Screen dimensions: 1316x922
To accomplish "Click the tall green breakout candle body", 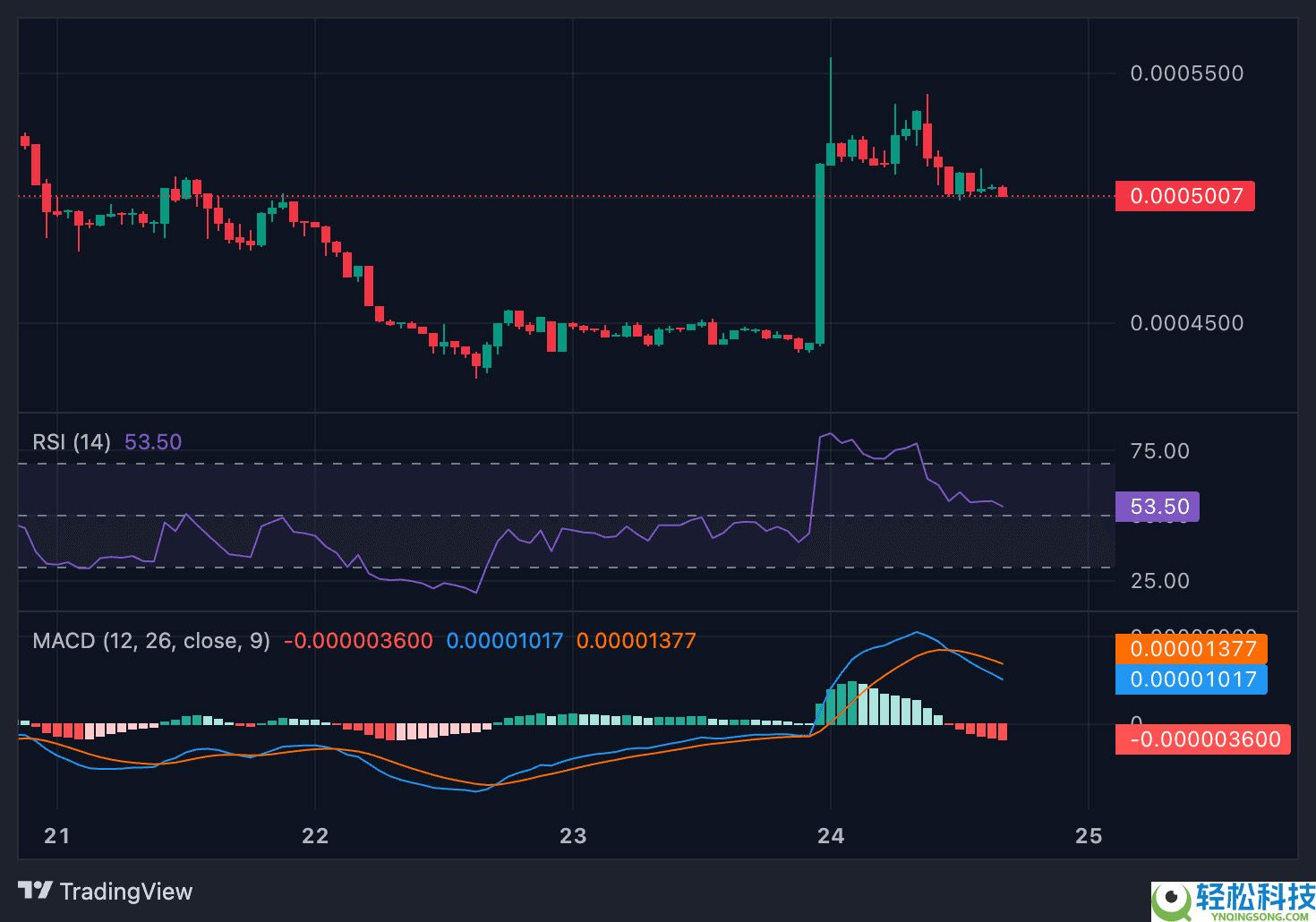I will 819,255.
